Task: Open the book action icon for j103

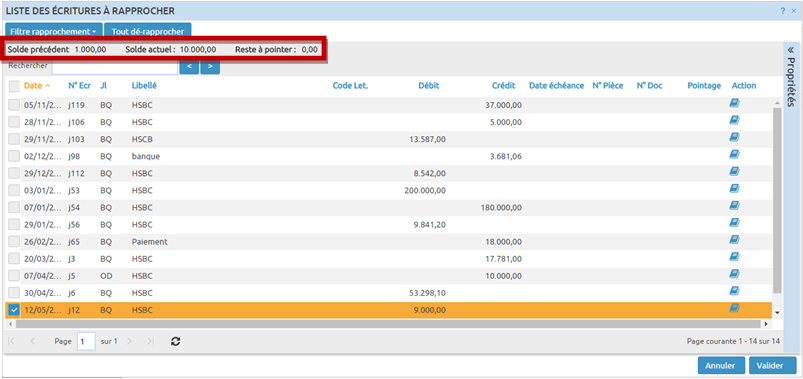Action: click(734, 138)
